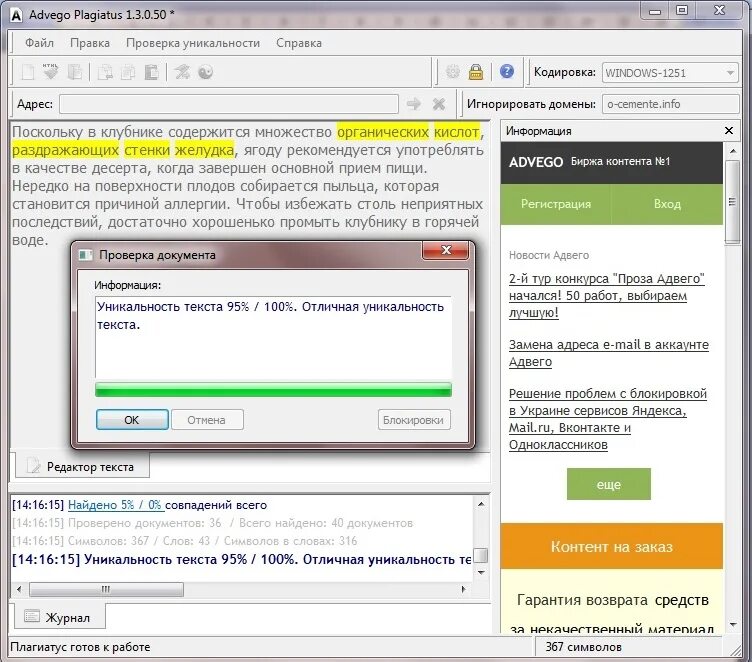
Task: Click the Адрес address input field
Action: tap(229, 104)
